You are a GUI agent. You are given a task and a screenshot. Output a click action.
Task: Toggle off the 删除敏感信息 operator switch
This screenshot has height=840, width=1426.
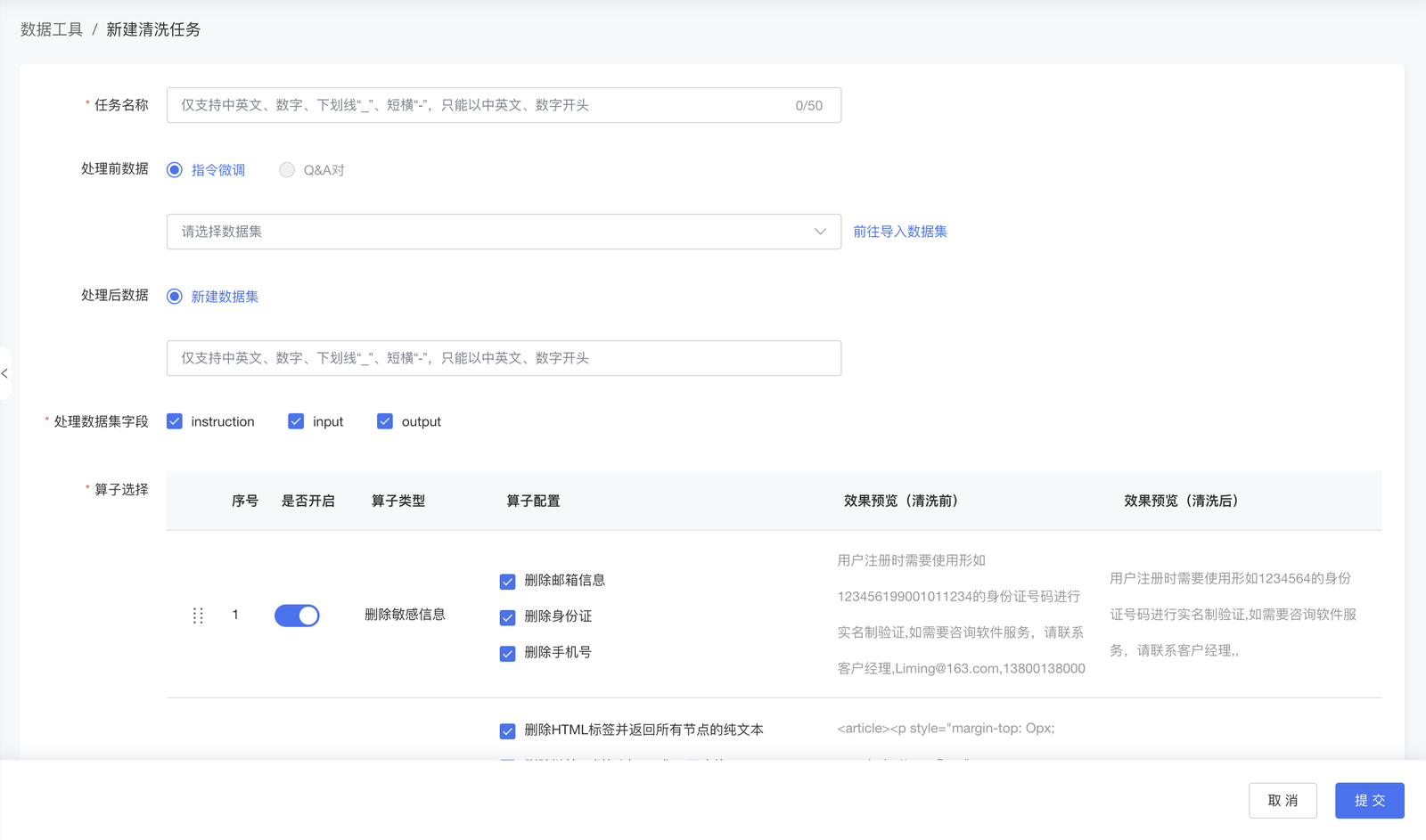tap(297, 616)
